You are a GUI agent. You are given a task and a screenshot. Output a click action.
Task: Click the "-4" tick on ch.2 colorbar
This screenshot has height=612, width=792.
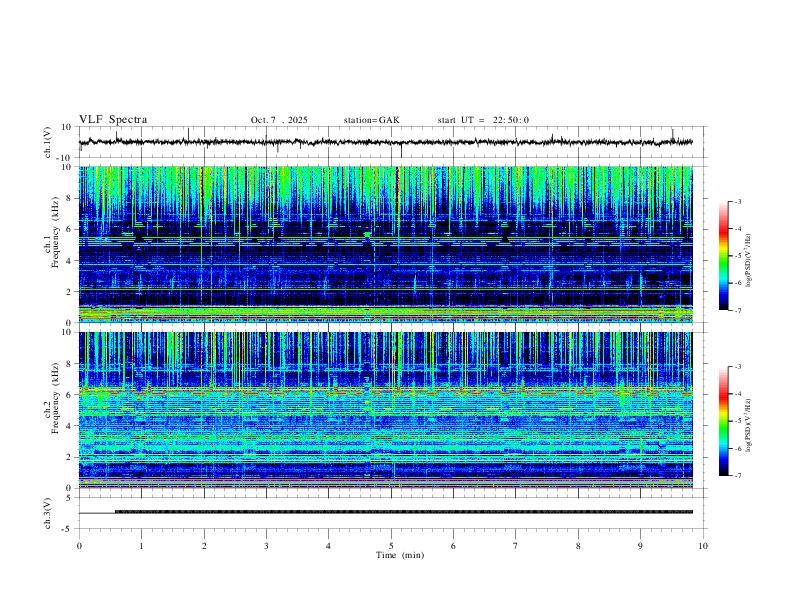[x=737, y=393]
